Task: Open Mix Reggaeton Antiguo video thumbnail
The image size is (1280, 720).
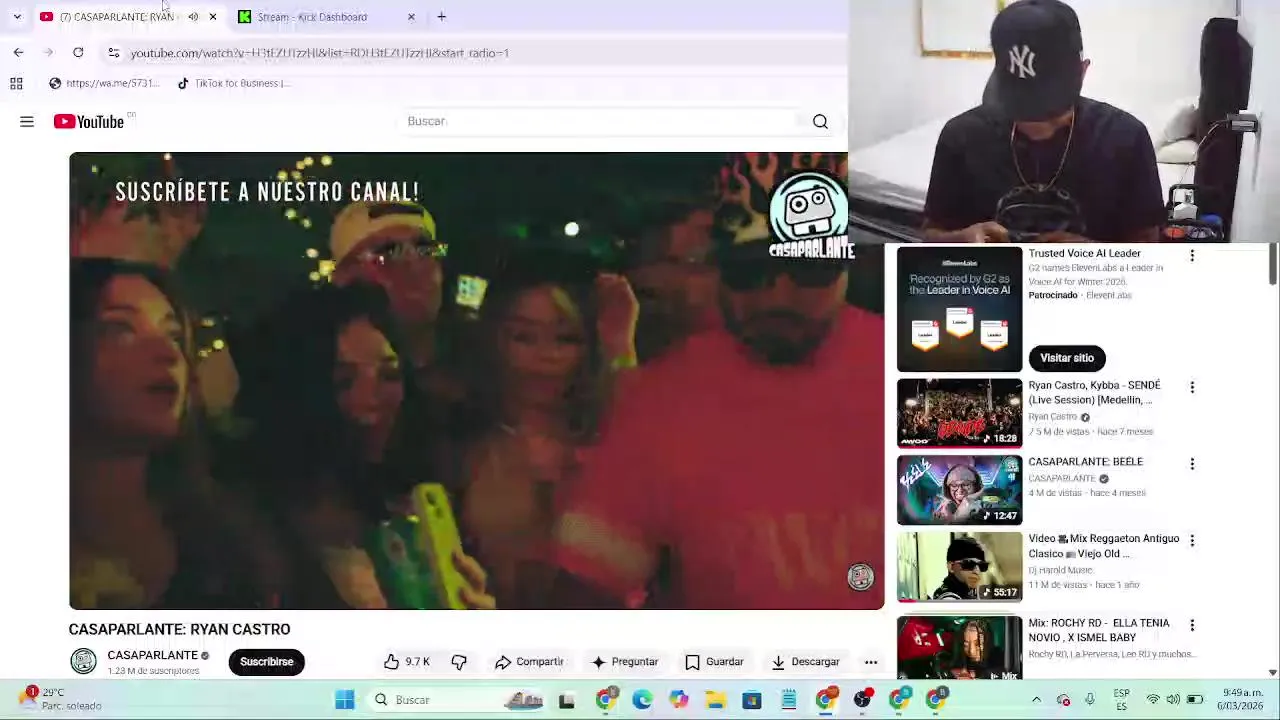Action: [x=959, y=567]
